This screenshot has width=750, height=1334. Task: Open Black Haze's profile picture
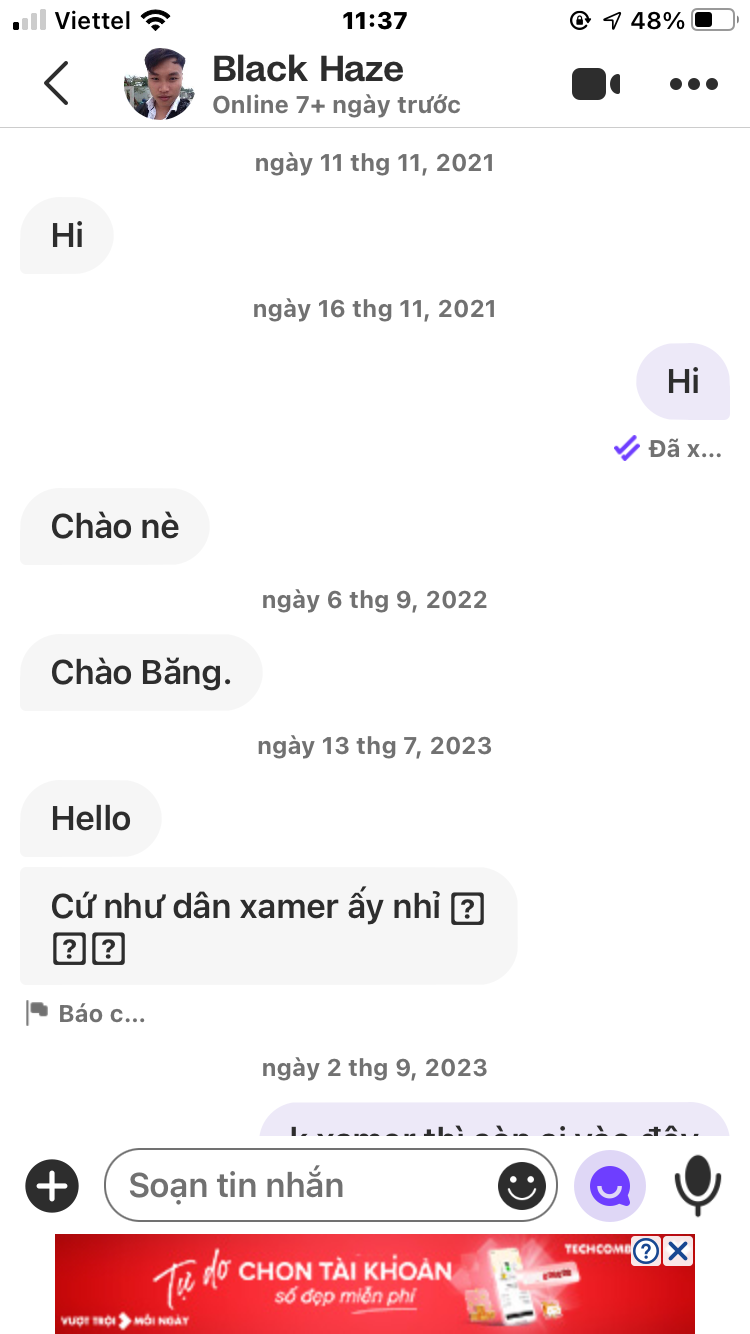coord(159,84)
